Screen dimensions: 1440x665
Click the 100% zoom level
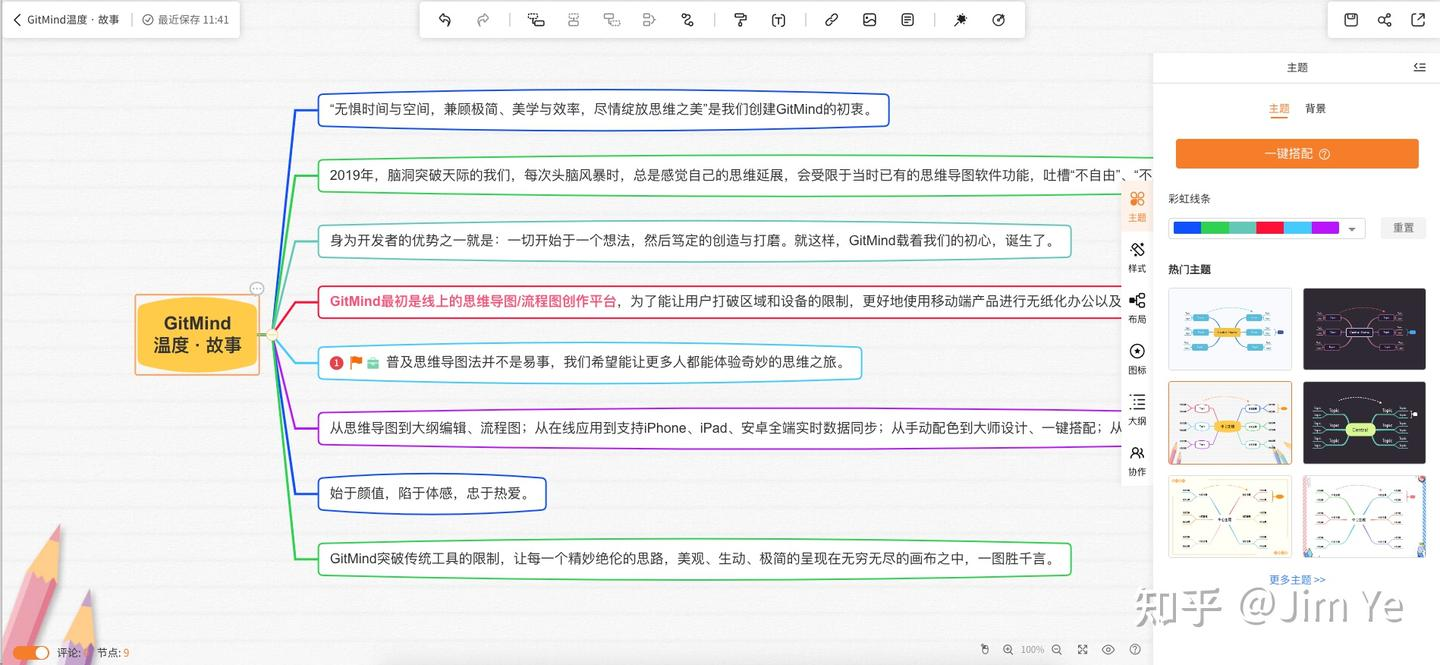[x=1032, y=650]
